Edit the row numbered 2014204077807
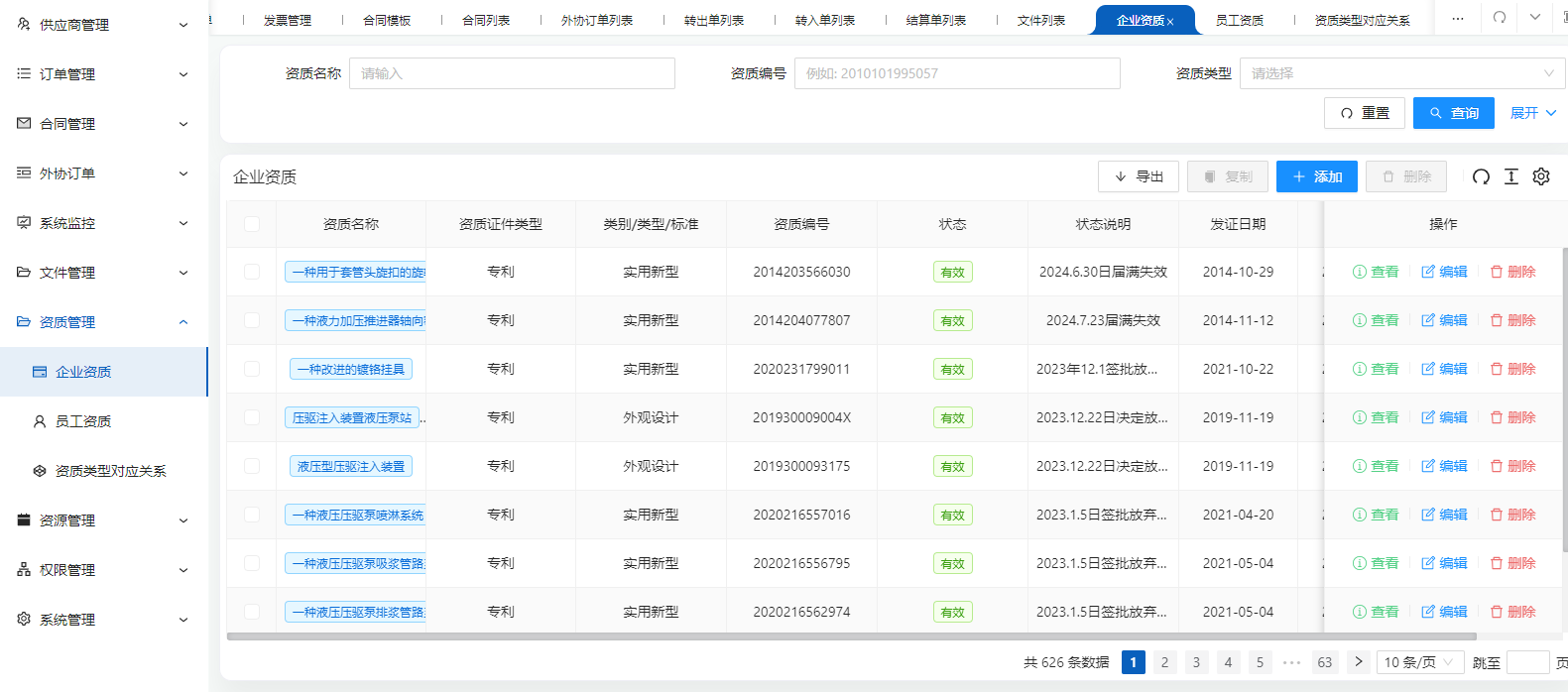Image resolution: width=1568 pixels, height=692 pixels. click(x=1444, y=320)
